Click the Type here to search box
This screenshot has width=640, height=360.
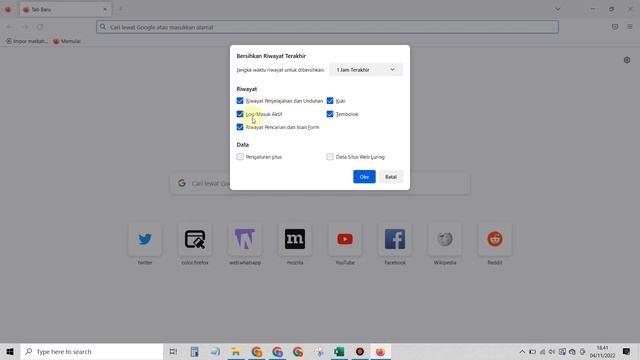click(92, 351)
